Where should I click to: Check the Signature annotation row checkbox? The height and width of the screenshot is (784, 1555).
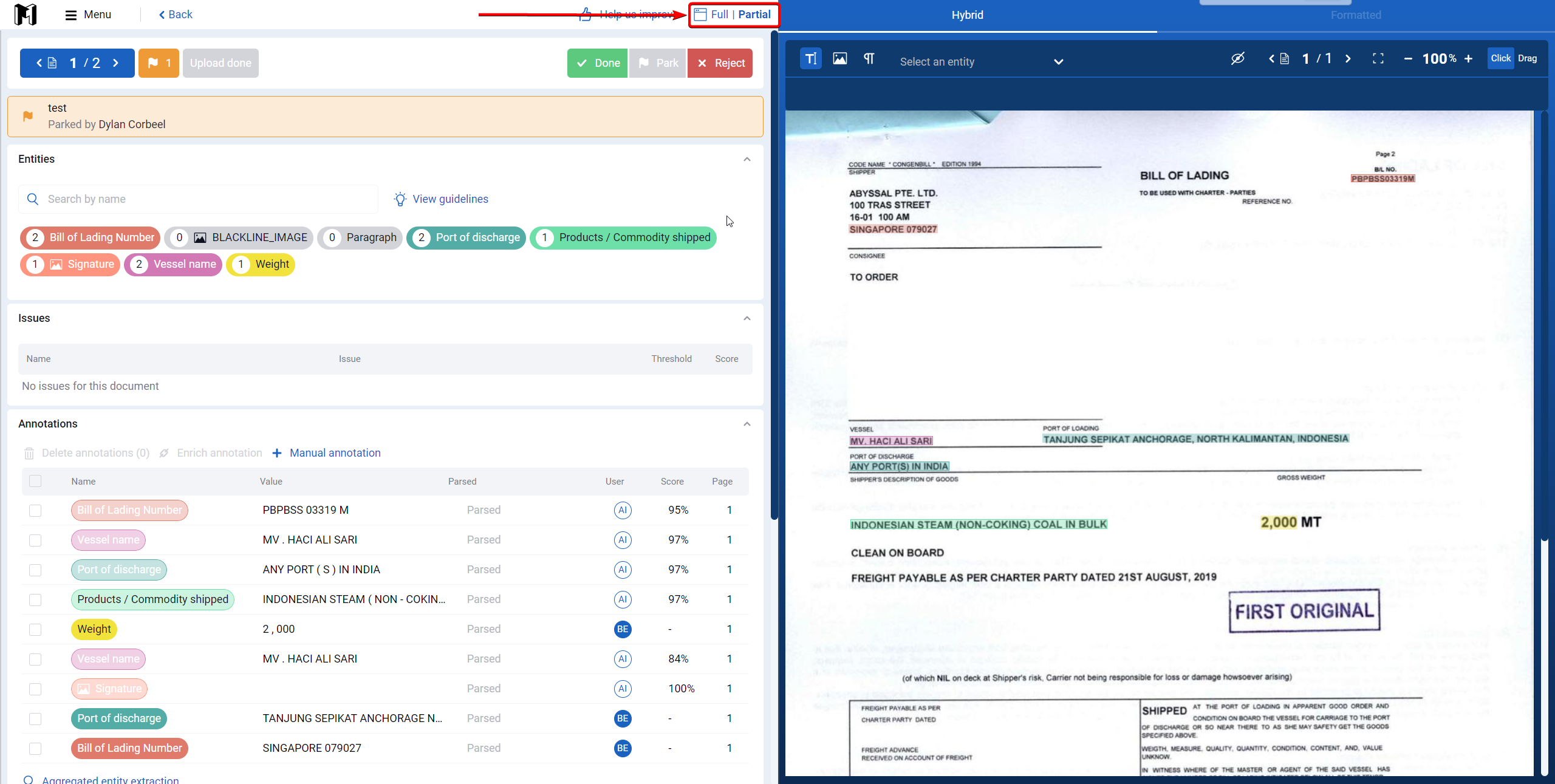tap(35, 689)
